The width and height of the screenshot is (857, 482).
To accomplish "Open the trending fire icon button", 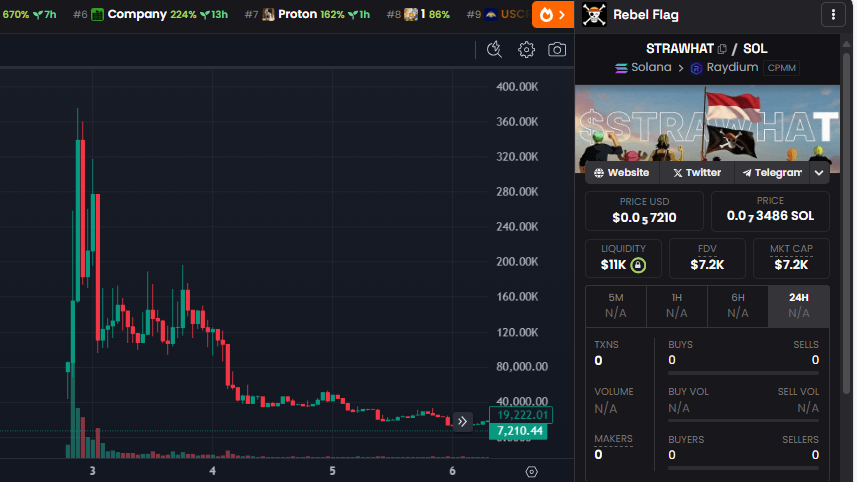I will 553,15.
